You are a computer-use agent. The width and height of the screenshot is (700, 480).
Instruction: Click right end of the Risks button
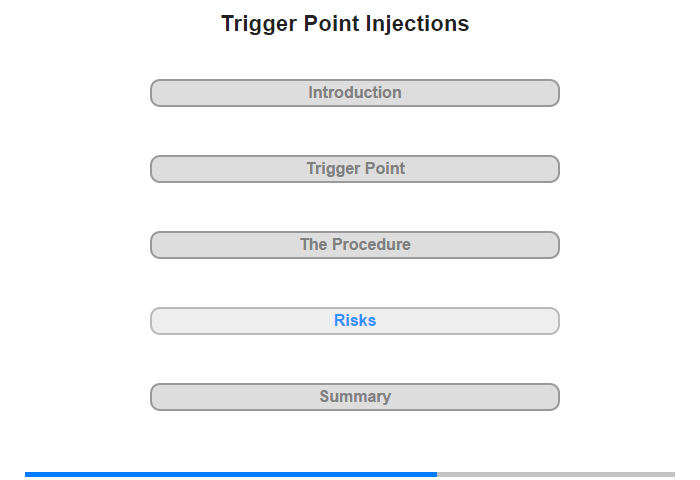(x=555, y=321)
